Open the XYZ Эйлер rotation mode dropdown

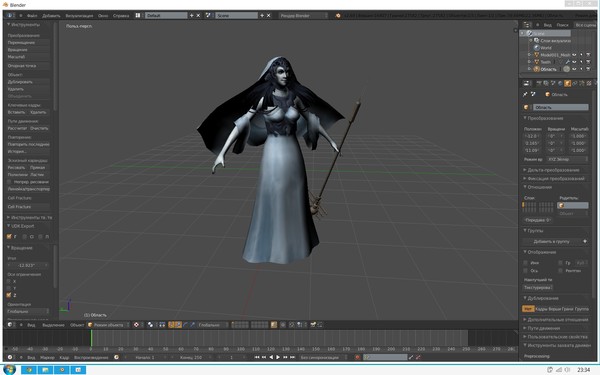(567, 159)
